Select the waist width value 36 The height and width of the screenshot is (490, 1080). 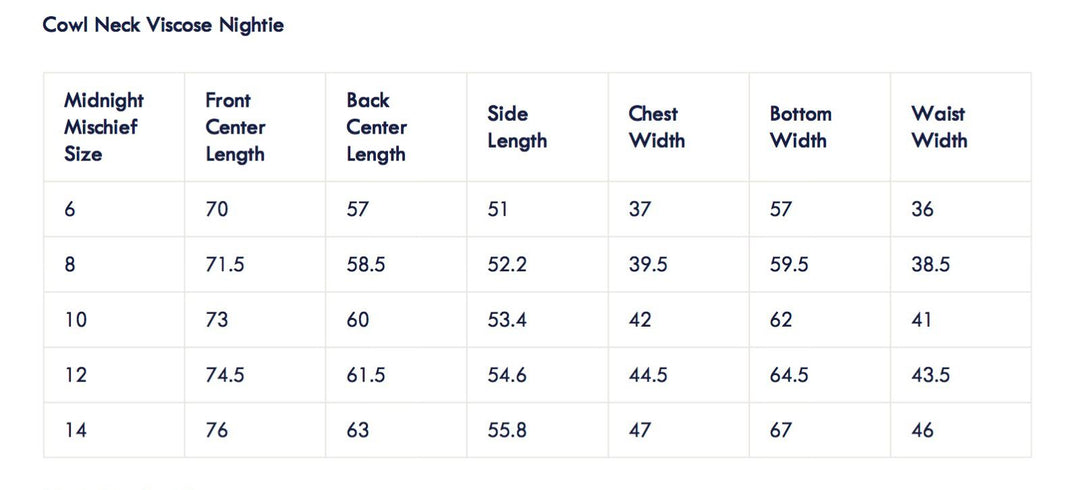922,210
